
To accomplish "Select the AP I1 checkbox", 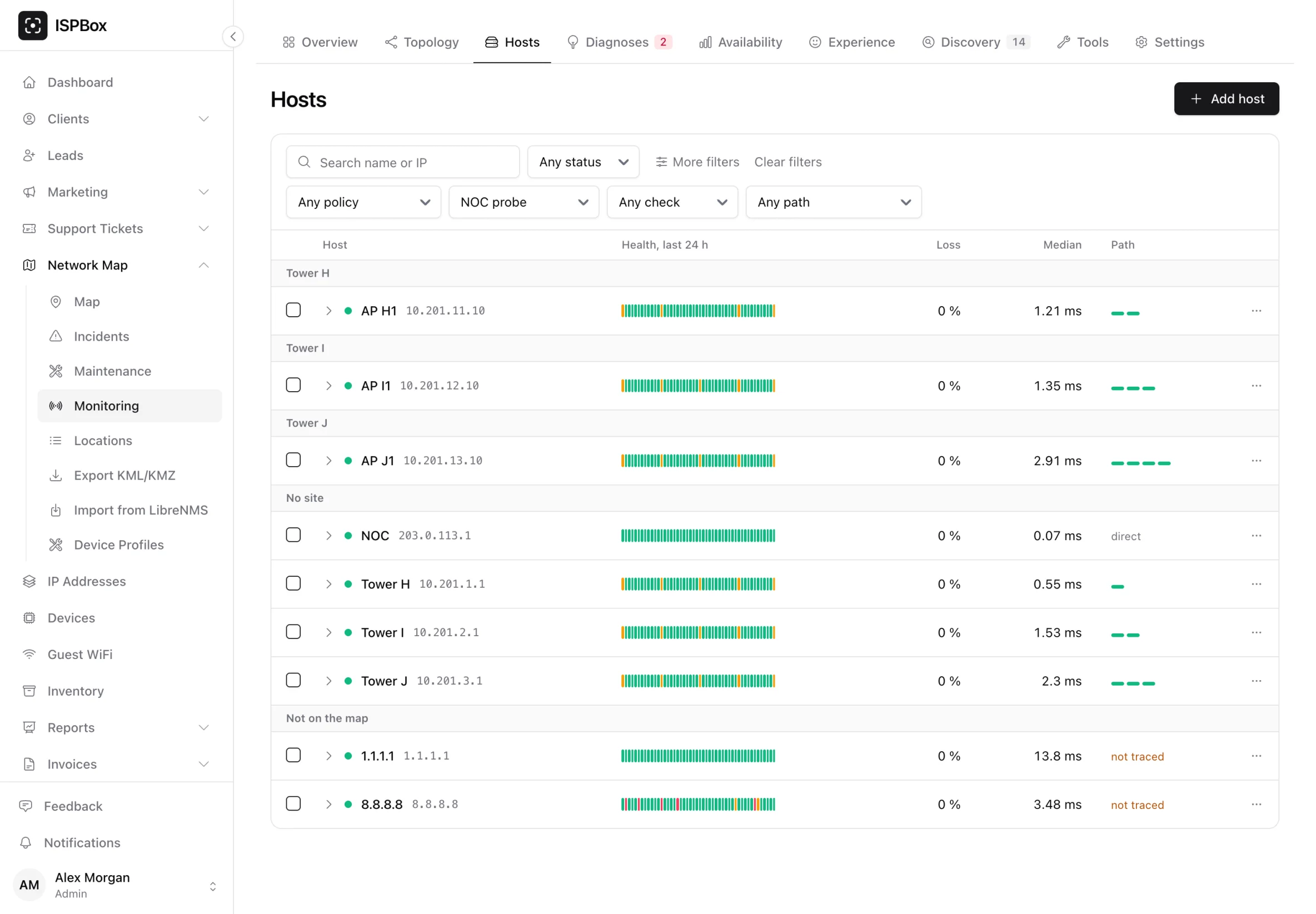I will point(293,386).
